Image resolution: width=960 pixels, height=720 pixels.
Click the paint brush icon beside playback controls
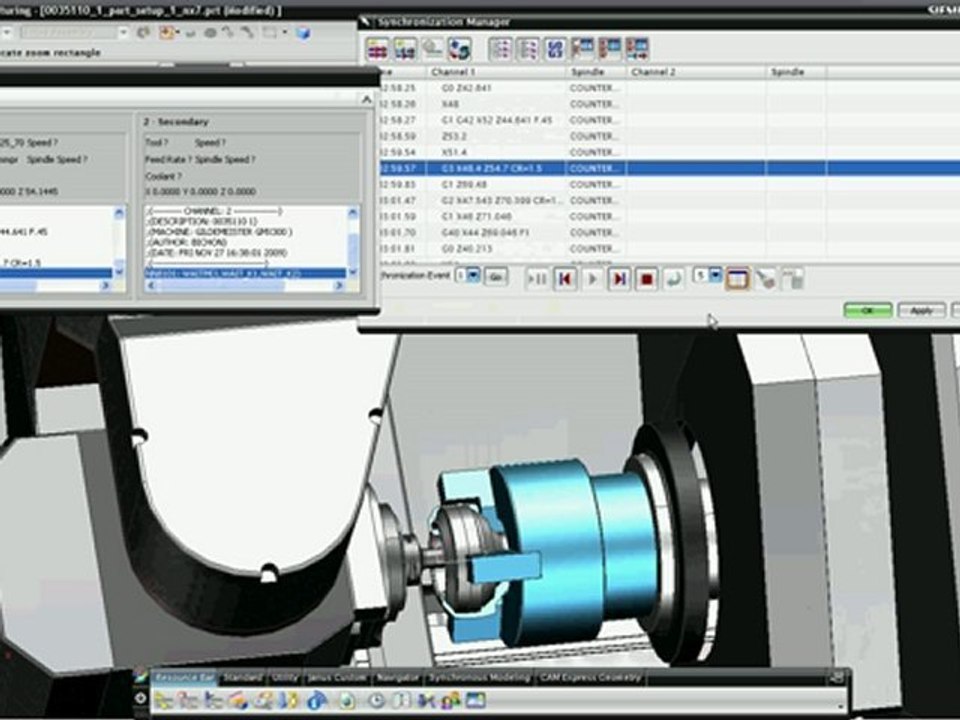pyautogui.click(x=765, y=279)
